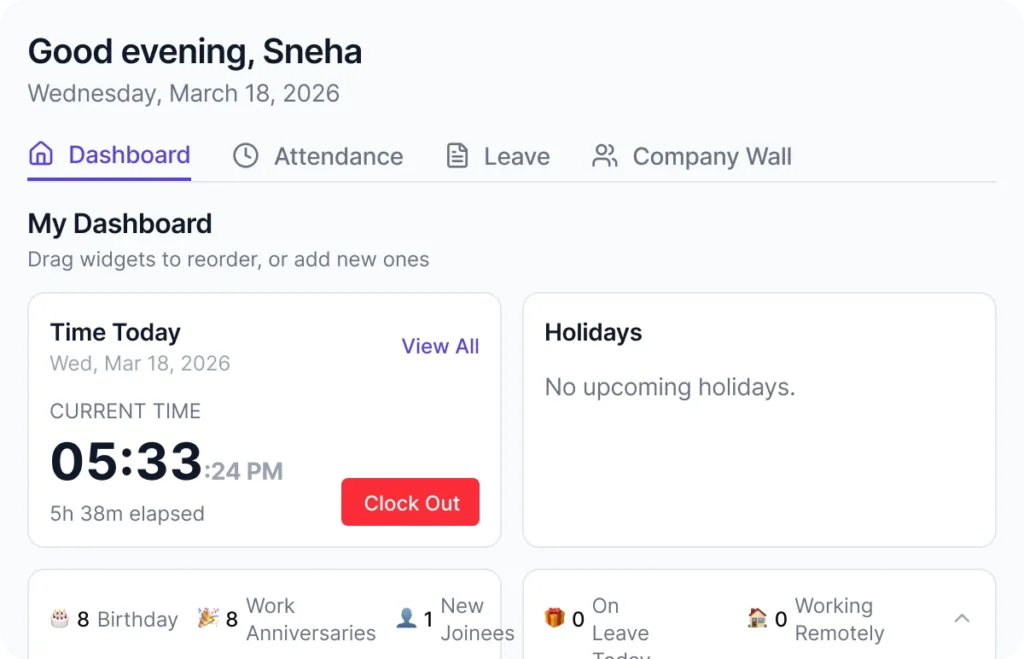Screen dimensions: 1024x659
Task: Click the Attendance clock icon
Action: pyautogui.click(x=245, y=156)
